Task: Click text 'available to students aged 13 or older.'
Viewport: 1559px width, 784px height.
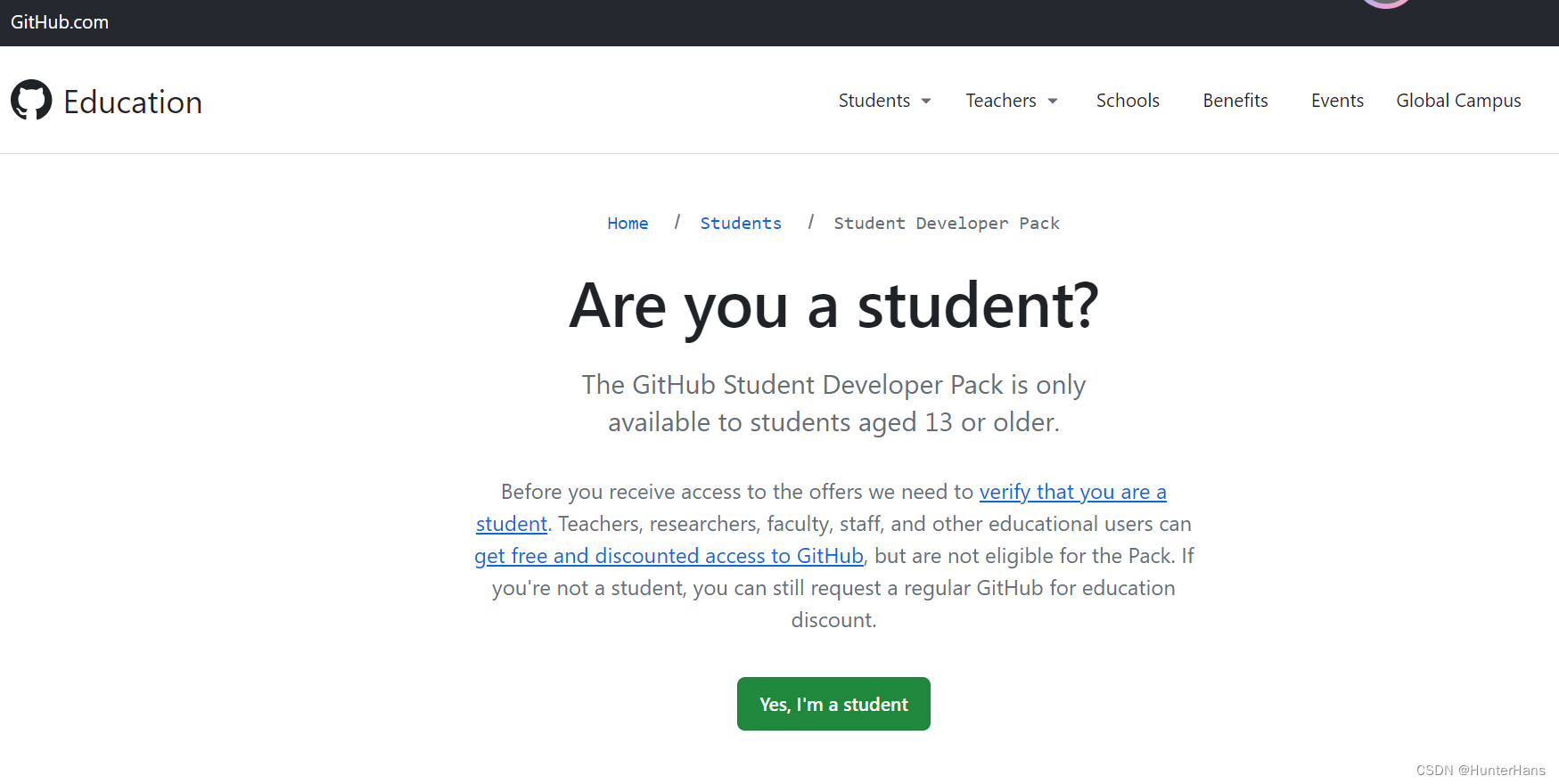Action: tap(833, 422)
